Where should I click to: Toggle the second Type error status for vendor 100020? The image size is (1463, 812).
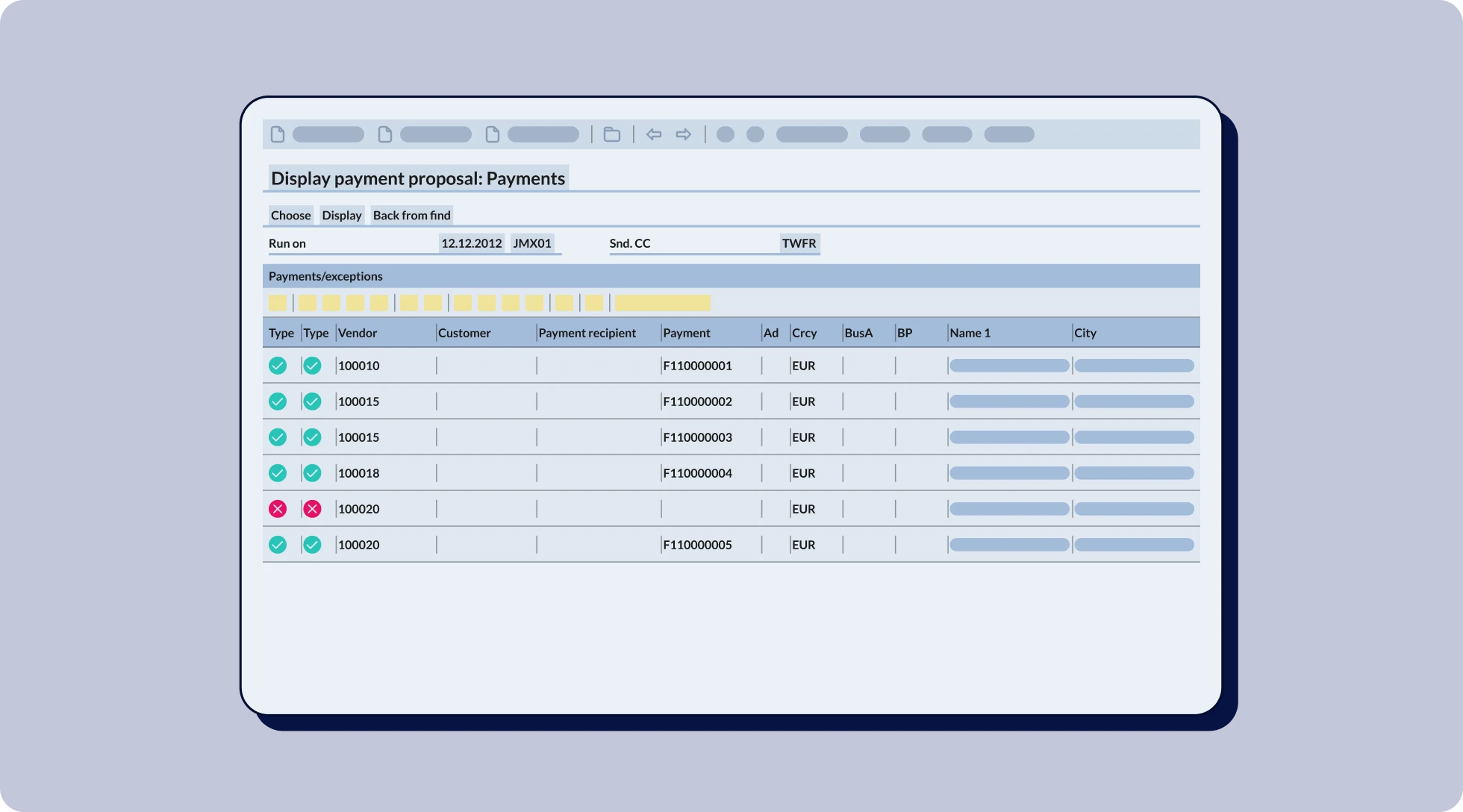point(313,508)
